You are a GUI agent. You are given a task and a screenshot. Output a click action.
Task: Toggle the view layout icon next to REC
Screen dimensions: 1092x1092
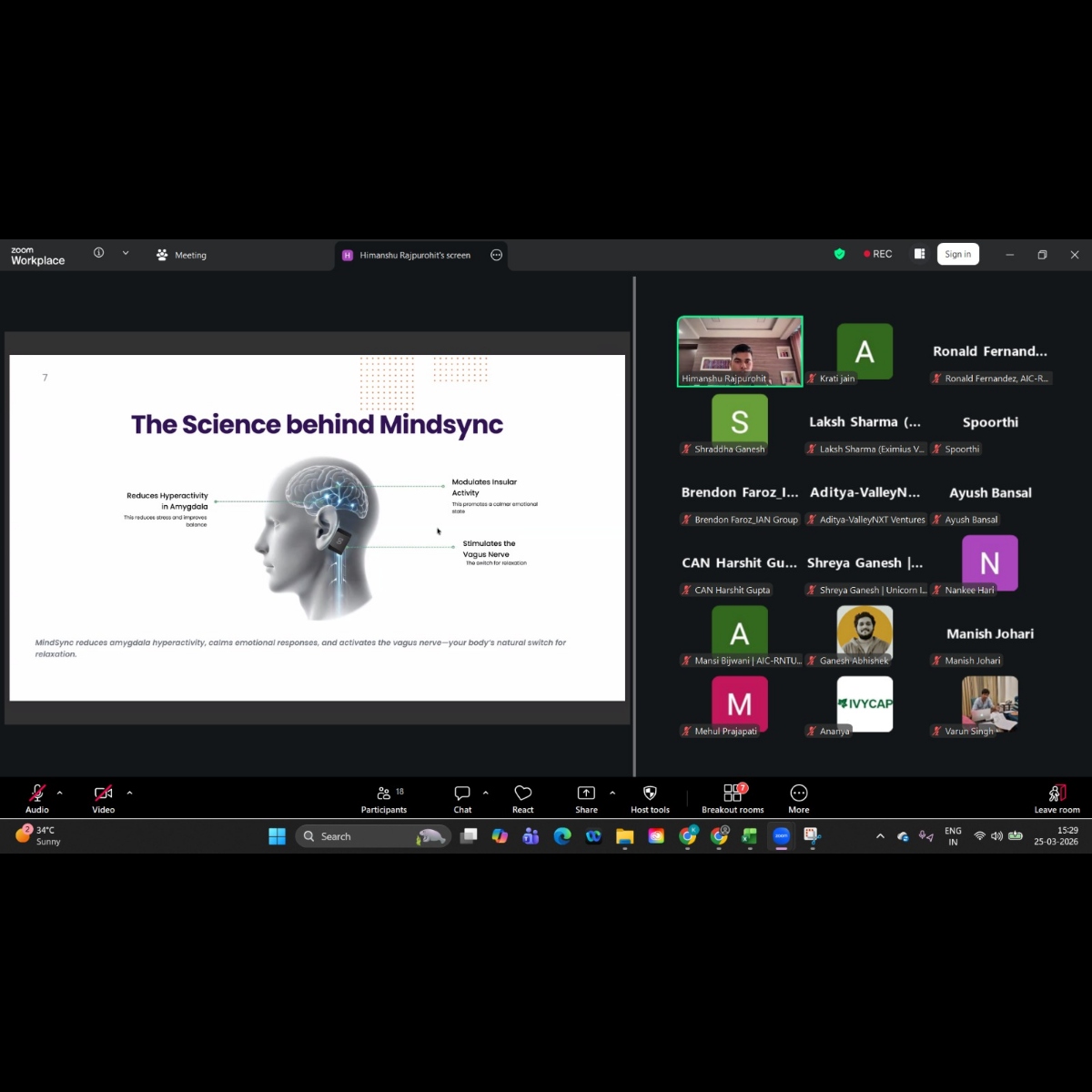919,254
